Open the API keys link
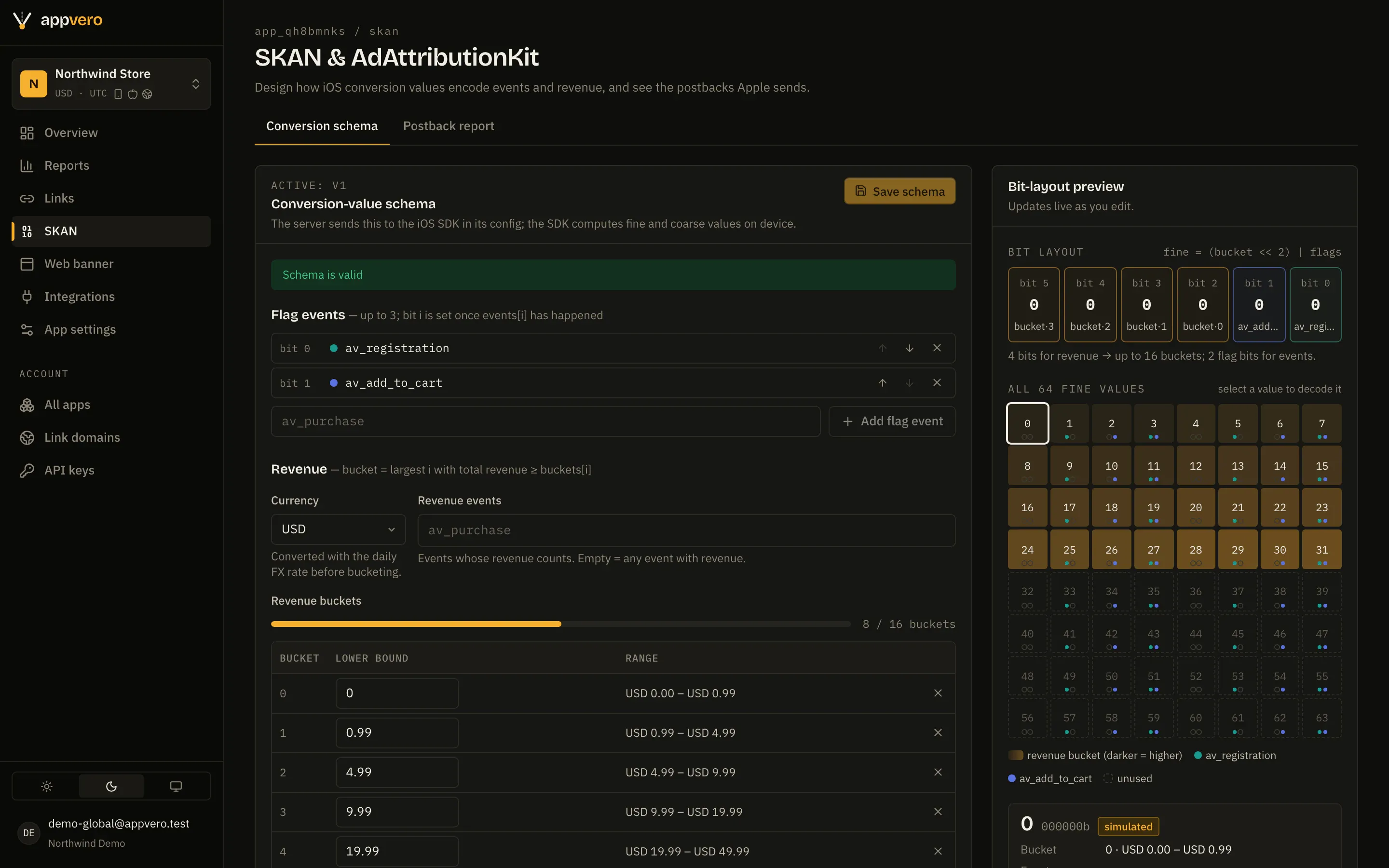1389x868 pixels. click(111, 470)
